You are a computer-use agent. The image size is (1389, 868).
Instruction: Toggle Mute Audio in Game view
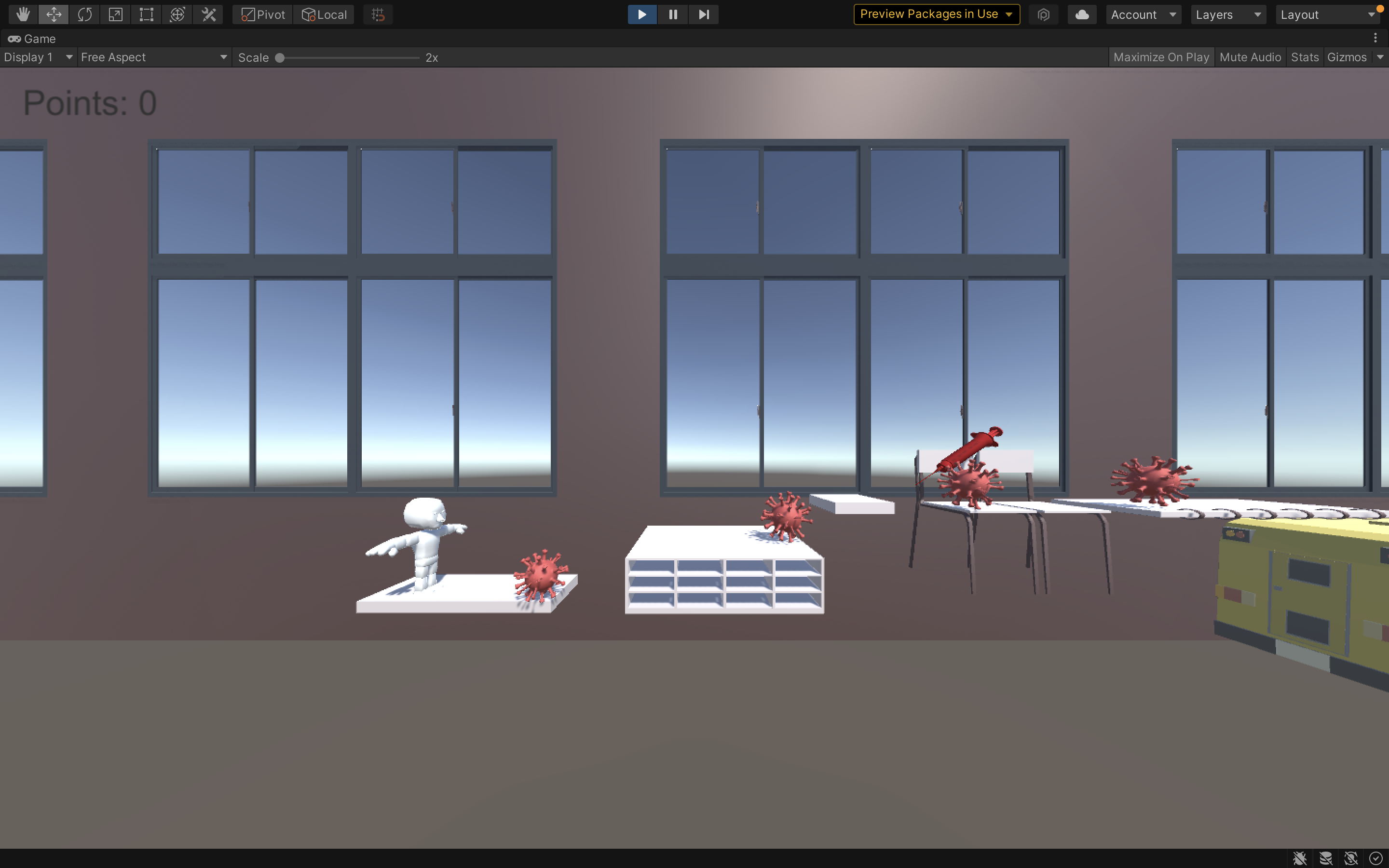point(1250,57)
